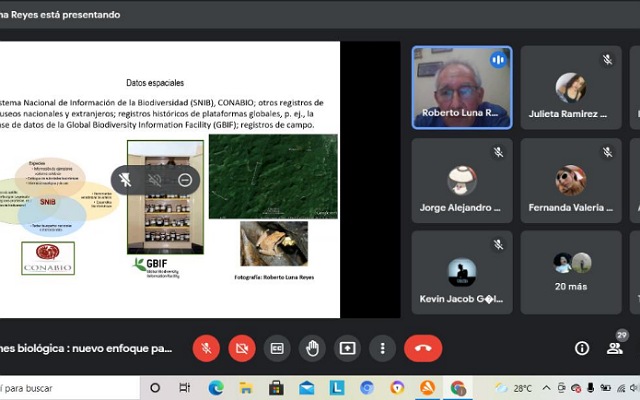This screenshot has width=640, height=400.
Task: Open File Explorer from the taskbar
Action: point(246,388)
